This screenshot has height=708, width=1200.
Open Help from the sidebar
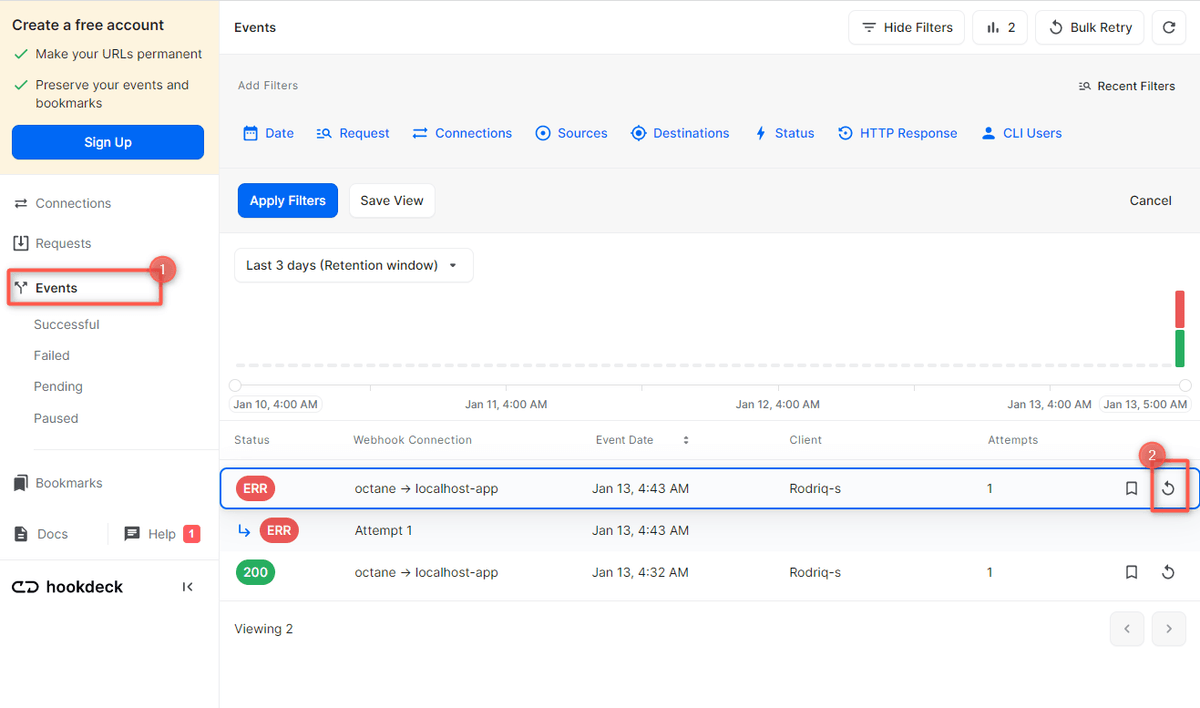(161, 534)
